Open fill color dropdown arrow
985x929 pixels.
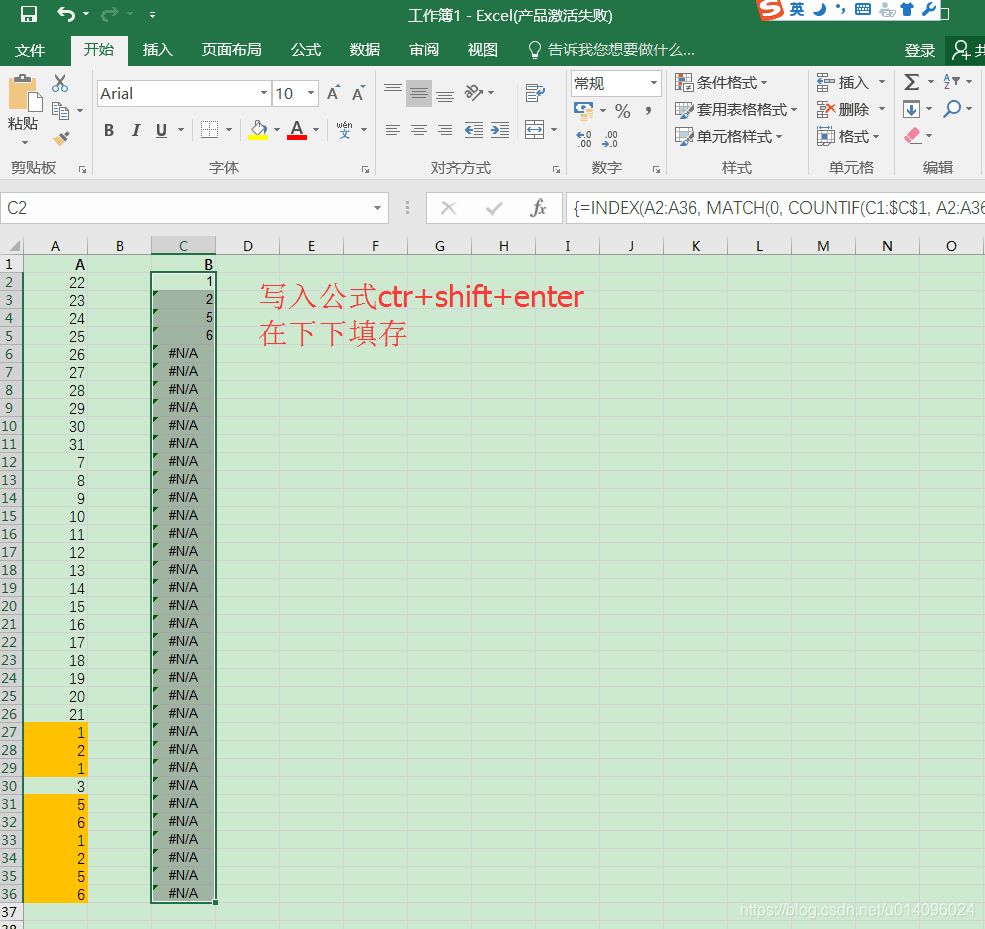point(276,130)
